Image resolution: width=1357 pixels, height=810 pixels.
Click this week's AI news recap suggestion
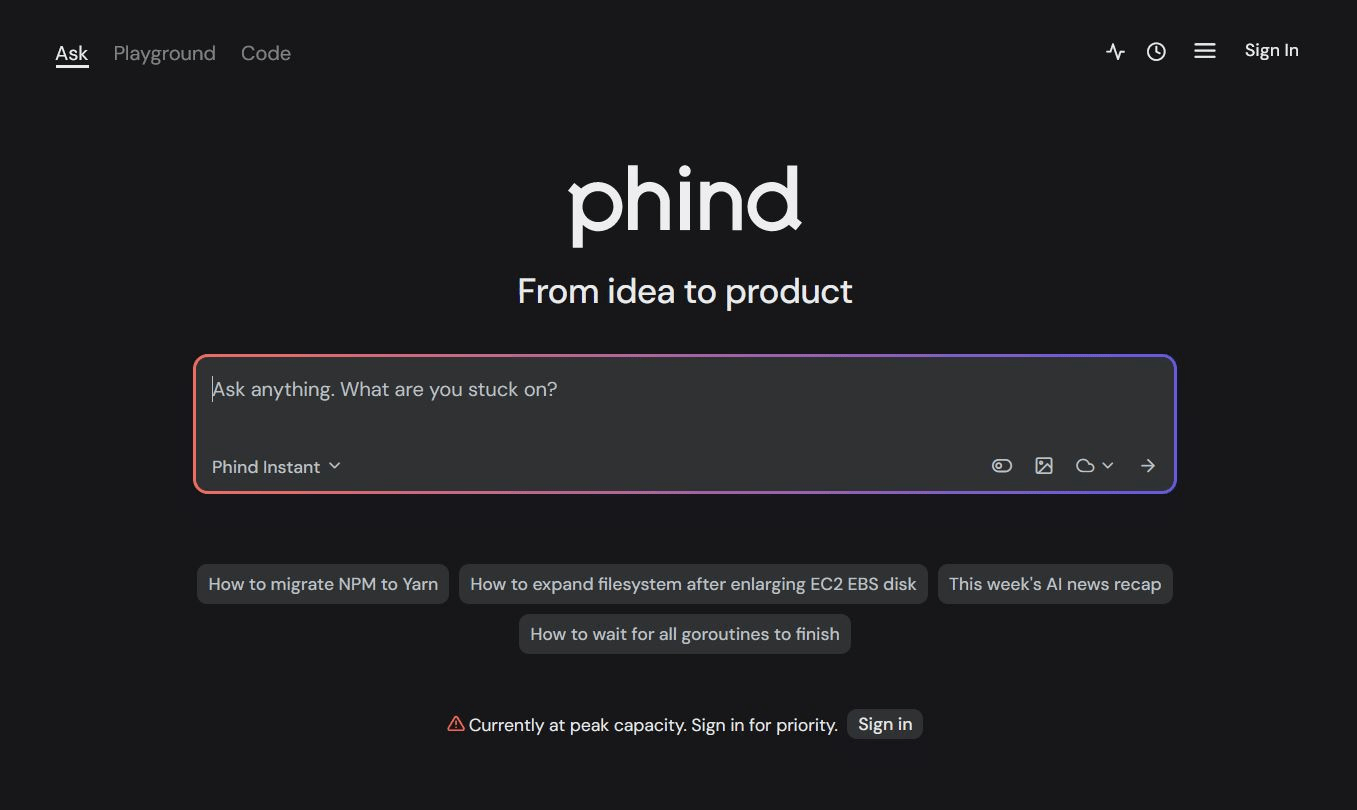(1055, 583)
